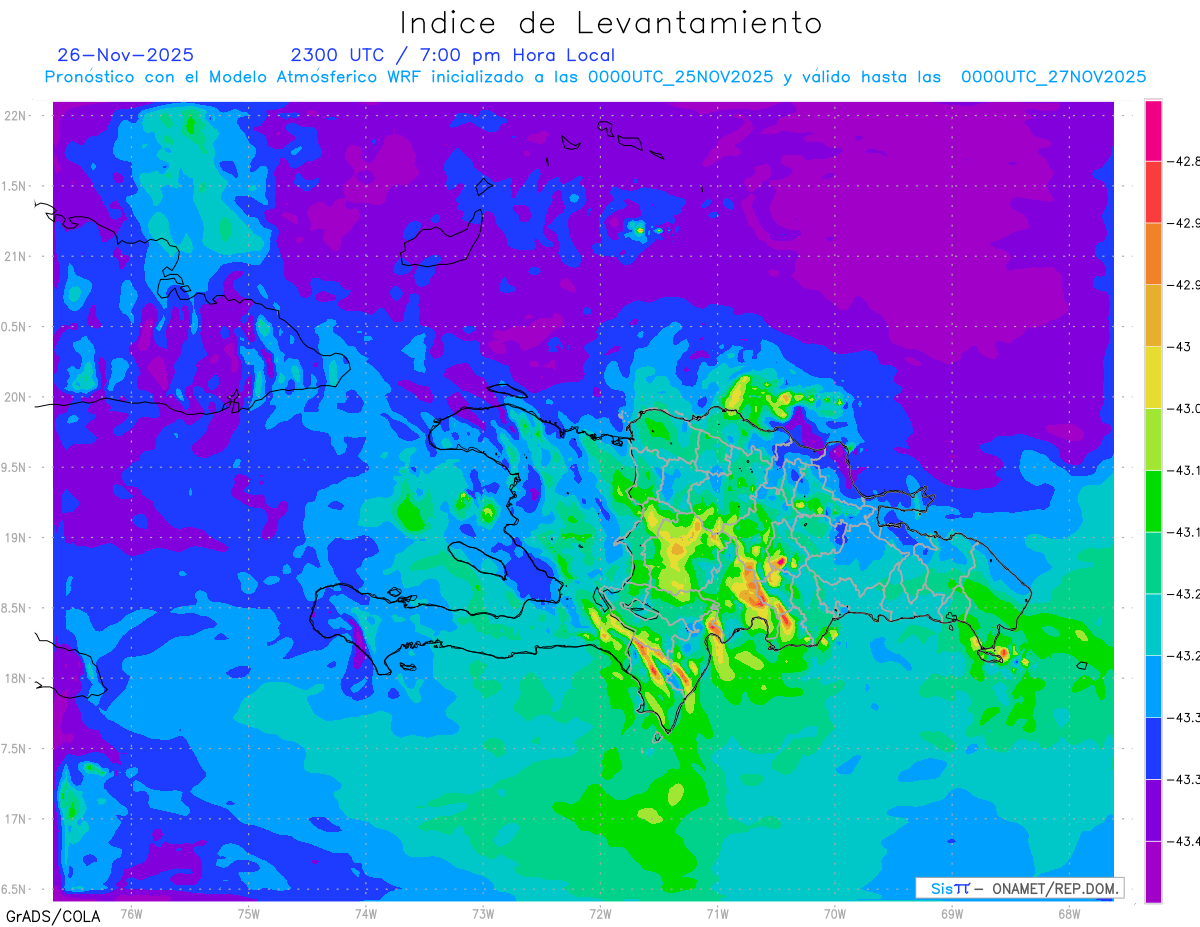
Task: Select the '69W' longitude label
Action: coord(952,914)
